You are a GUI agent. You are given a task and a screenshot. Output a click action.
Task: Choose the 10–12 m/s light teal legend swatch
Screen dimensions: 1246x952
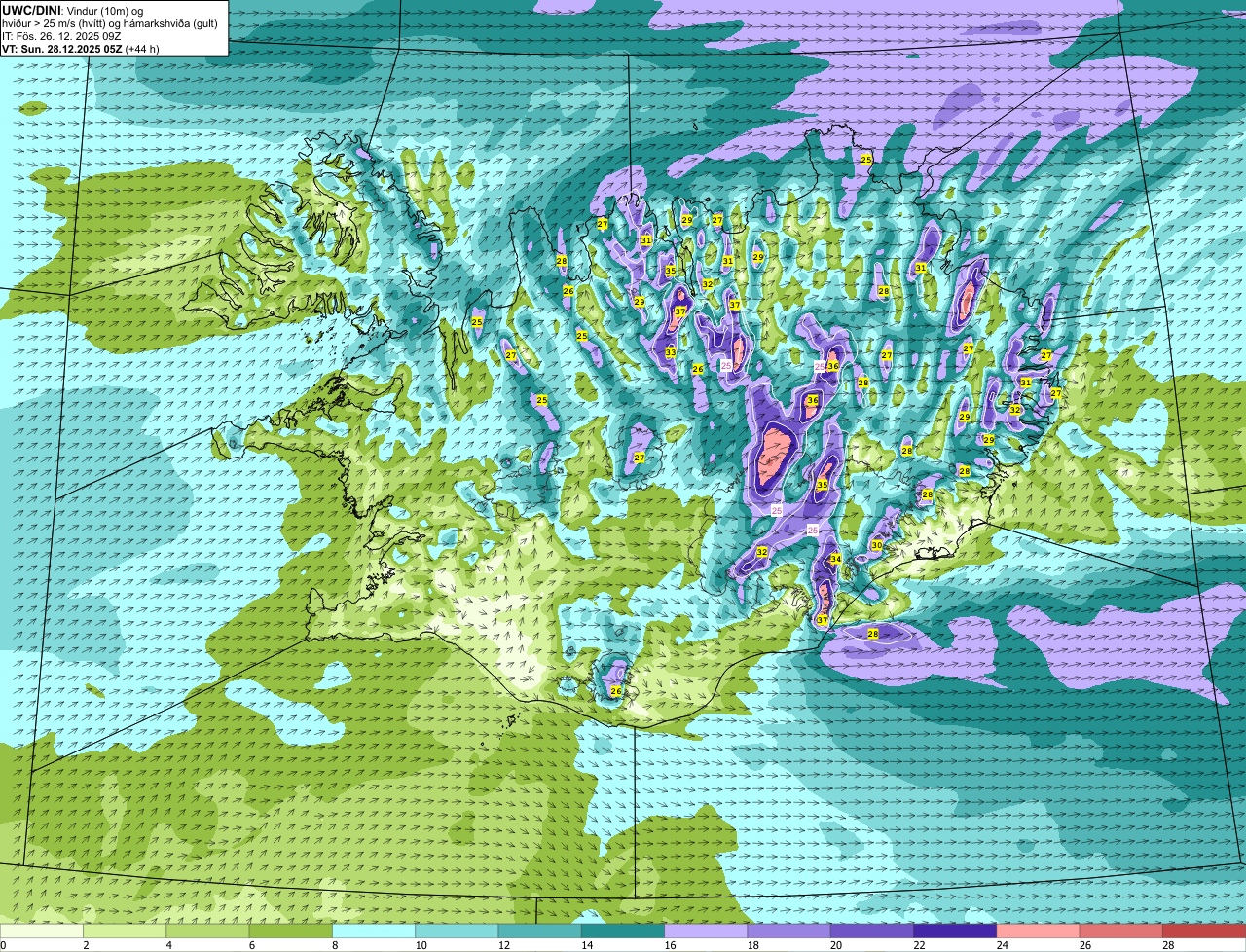tap(457, 932)
